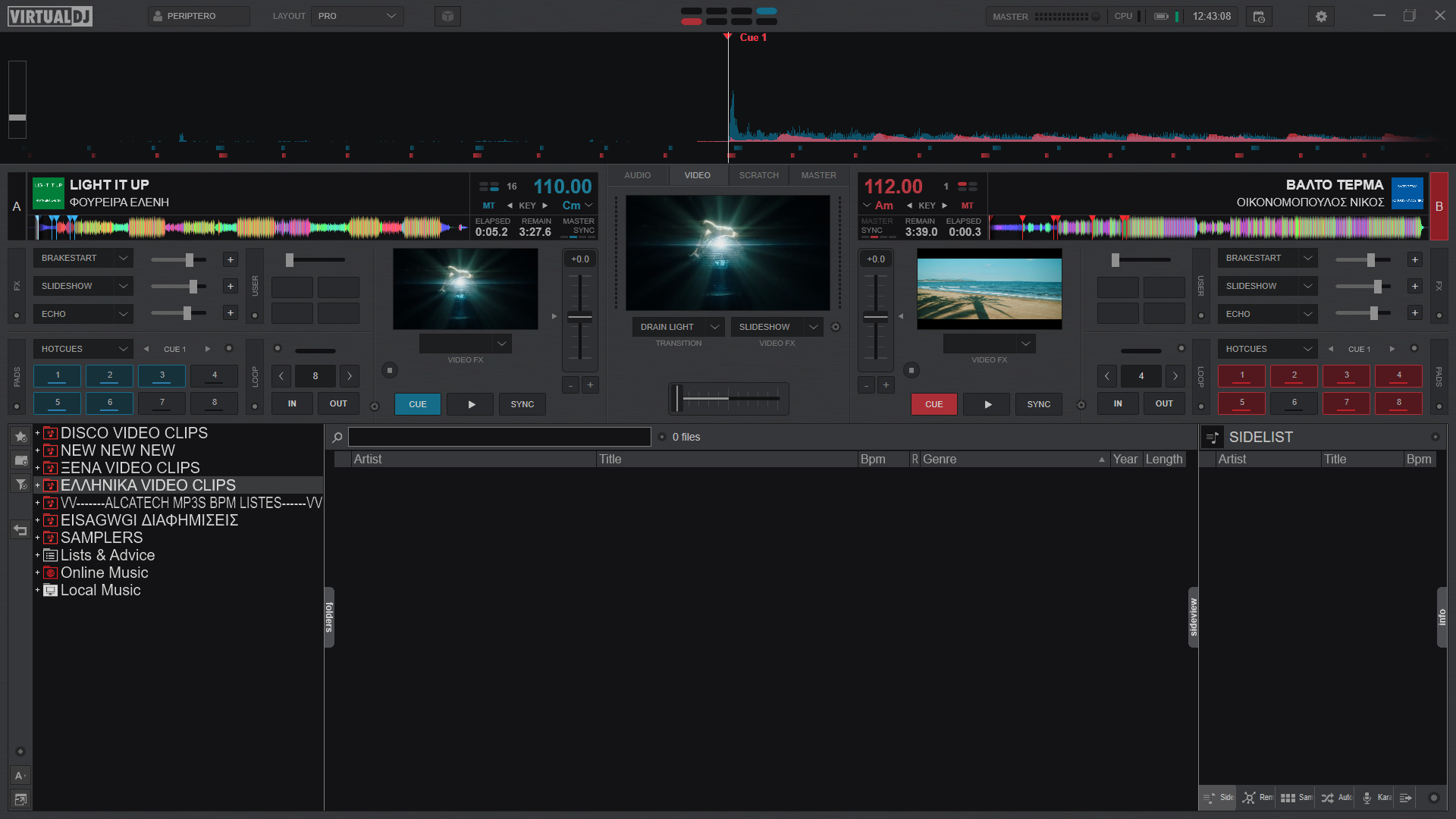The width and height of the screenshot is (1456, 819).
Task: Open the folders side tab
Action: coord(329,617)
